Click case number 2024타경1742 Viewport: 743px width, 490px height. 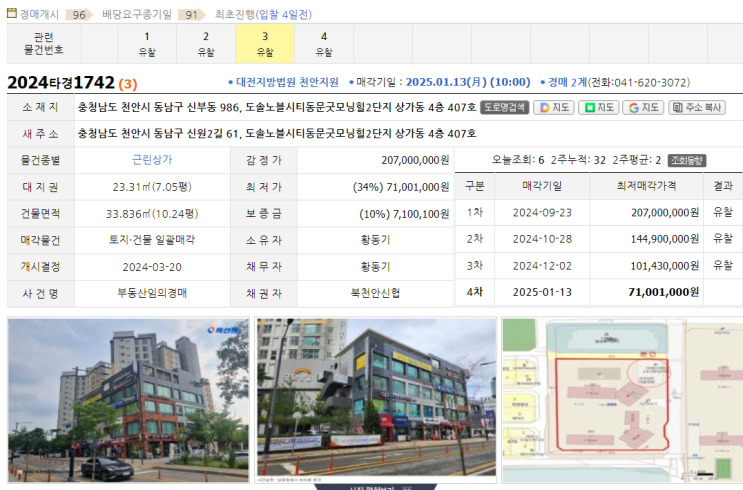(61, 82)
